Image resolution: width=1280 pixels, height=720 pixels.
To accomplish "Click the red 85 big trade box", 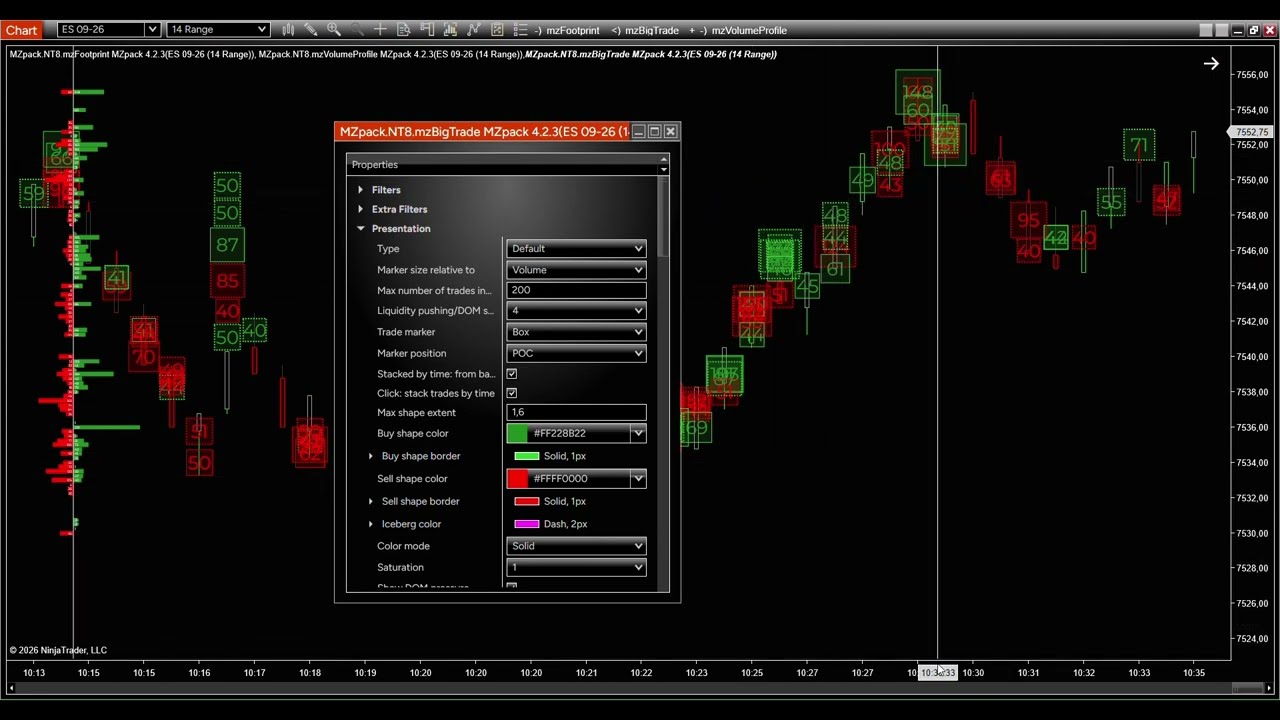I will click(x=227, y=281).
